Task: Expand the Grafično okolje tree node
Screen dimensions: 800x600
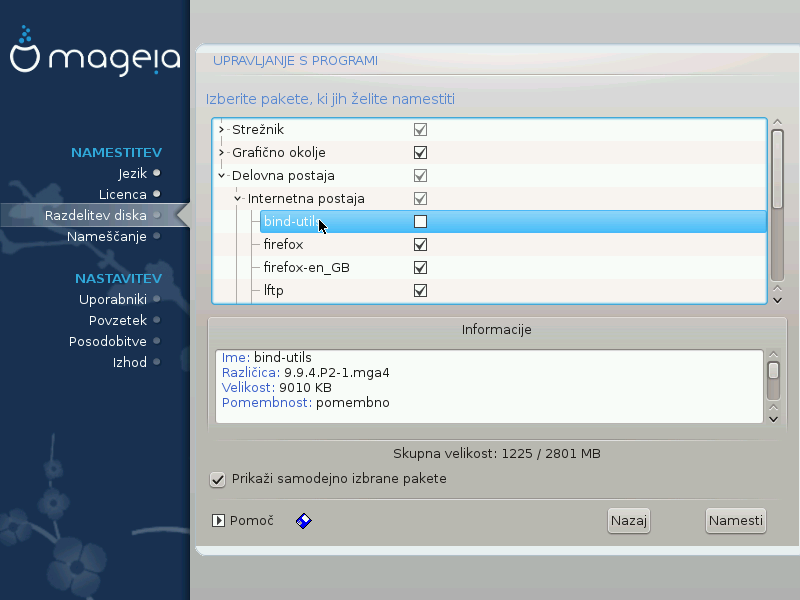Action: 221,153
